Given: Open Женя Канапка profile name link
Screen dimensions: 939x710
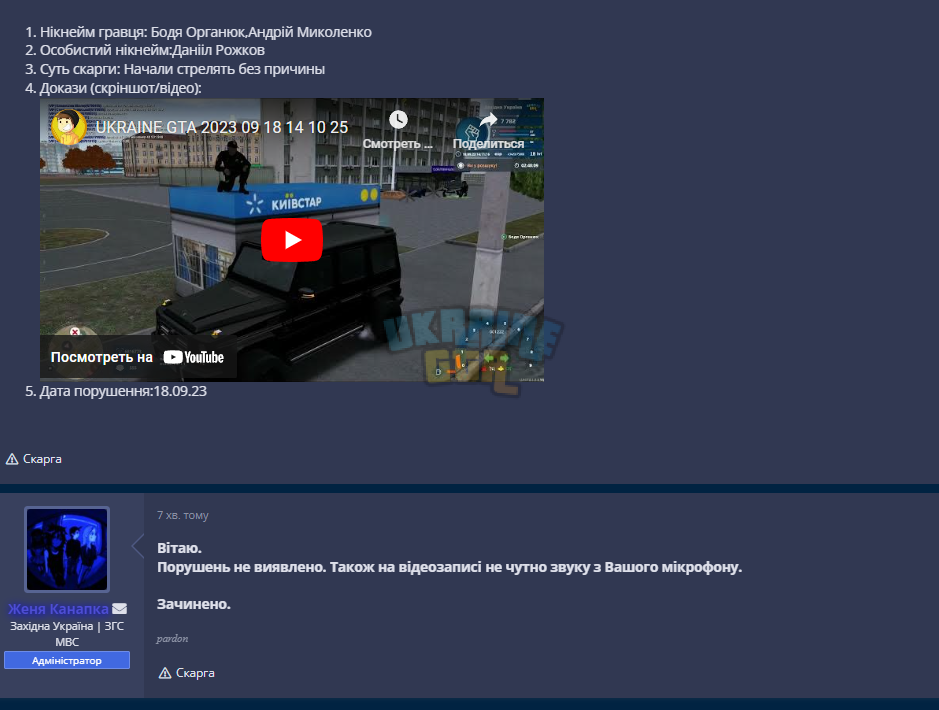Looking at the screenshot, I should (x=58, y=609).
